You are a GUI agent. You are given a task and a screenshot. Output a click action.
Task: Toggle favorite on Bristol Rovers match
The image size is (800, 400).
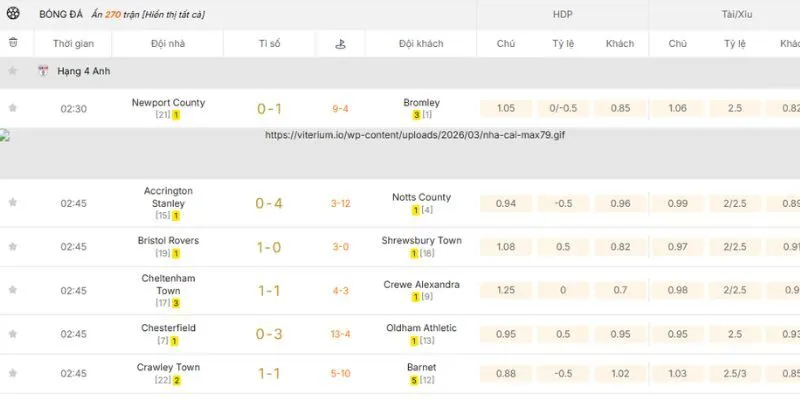point(13,246)
